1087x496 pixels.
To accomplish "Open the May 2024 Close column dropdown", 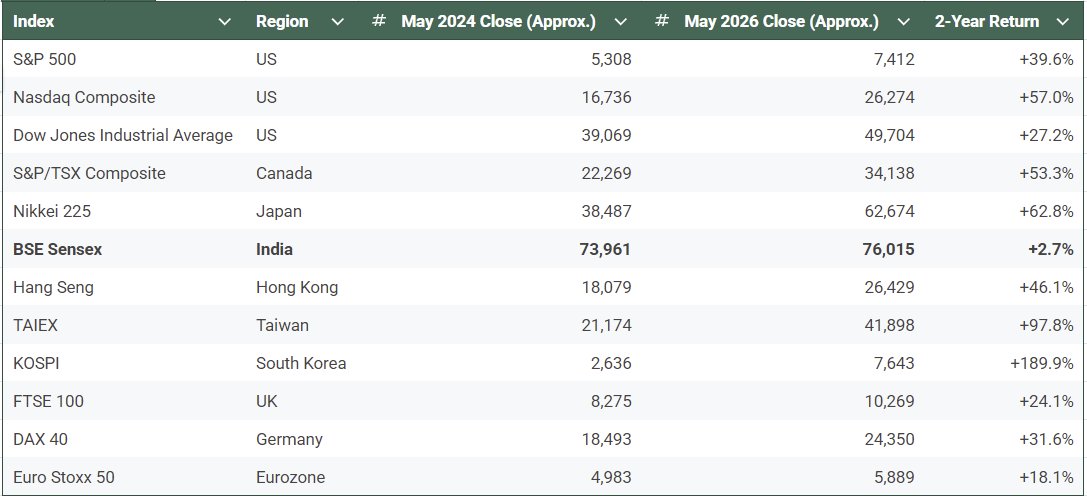I will point(621,22).
